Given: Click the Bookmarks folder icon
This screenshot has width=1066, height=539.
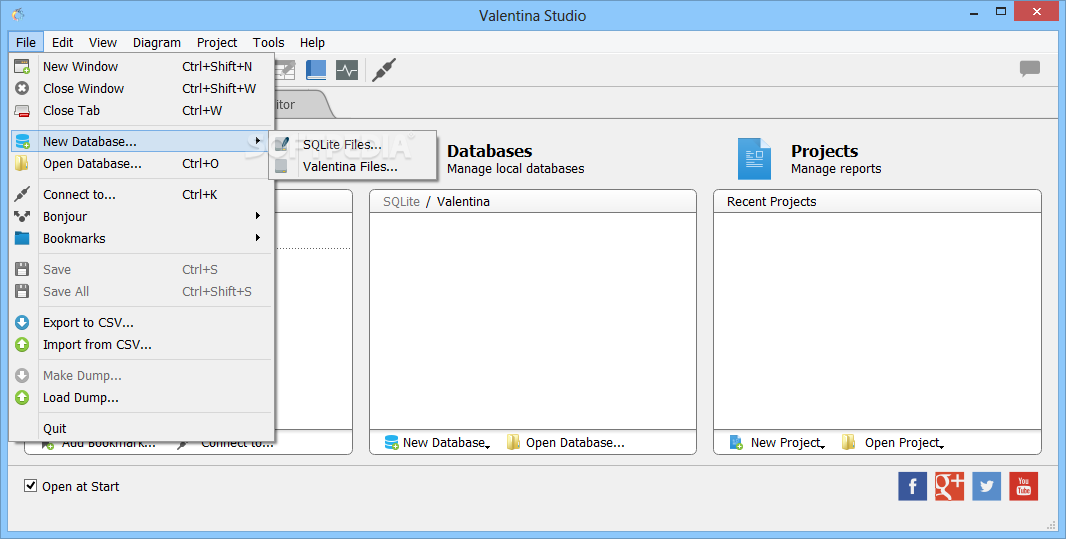Looking at the screenshot, I should click(x=22, y=239).
